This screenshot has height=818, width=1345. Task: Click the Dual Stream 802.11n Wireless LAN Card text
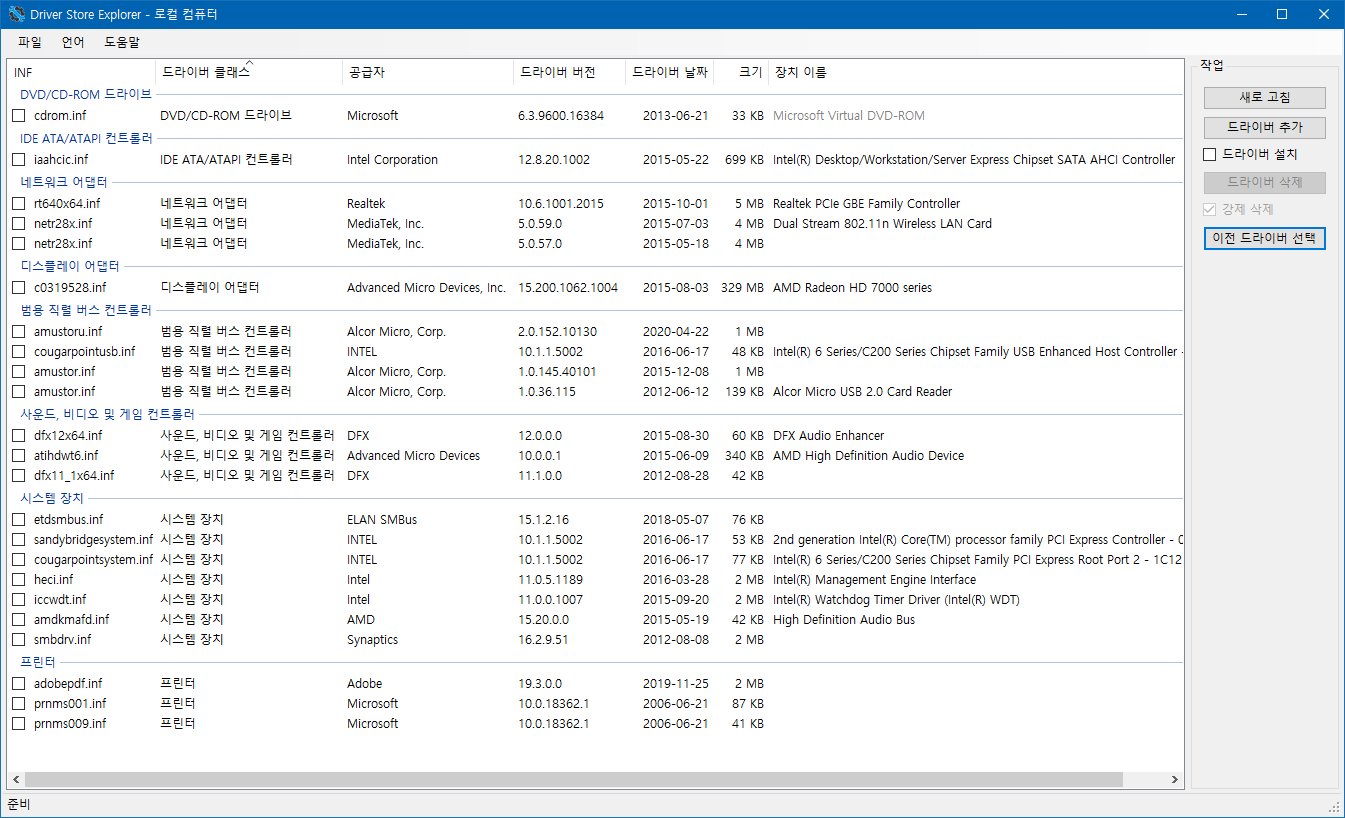pos(882,224)
